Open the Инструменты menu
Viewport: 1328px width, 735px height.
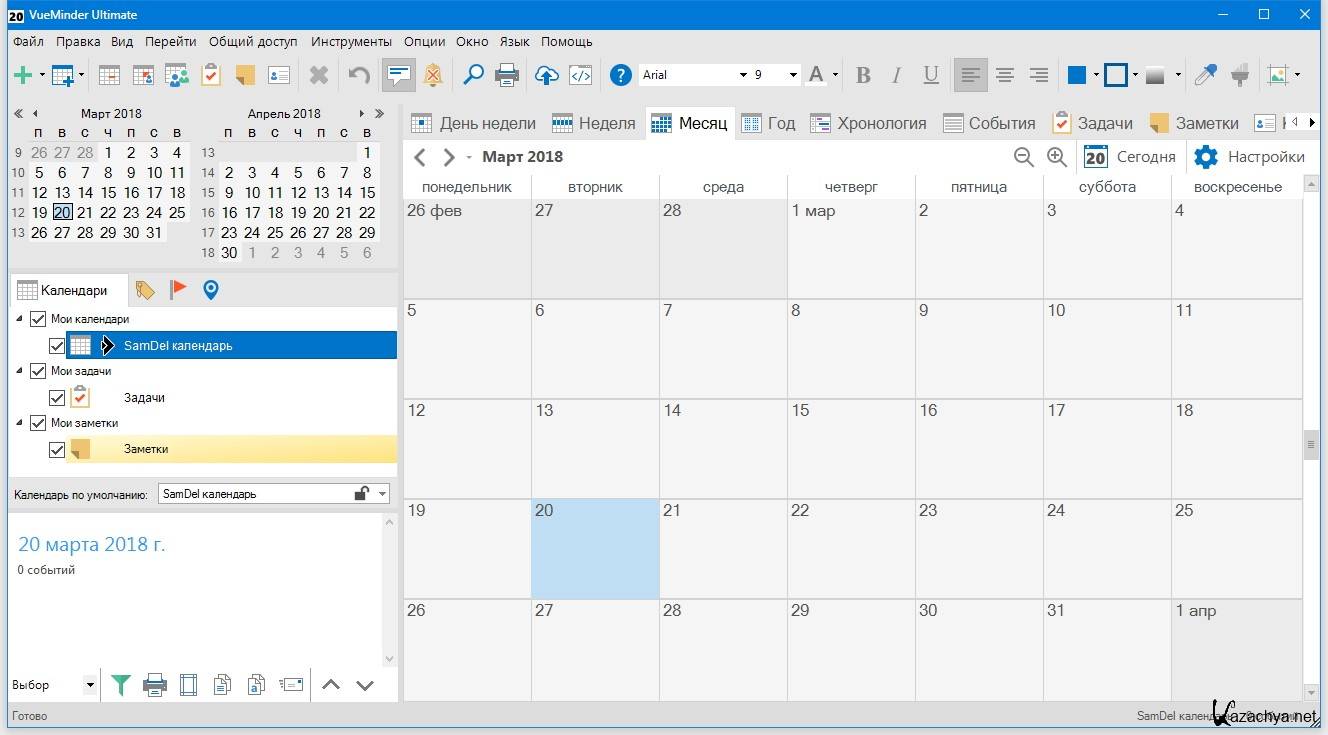click(351, 42)
